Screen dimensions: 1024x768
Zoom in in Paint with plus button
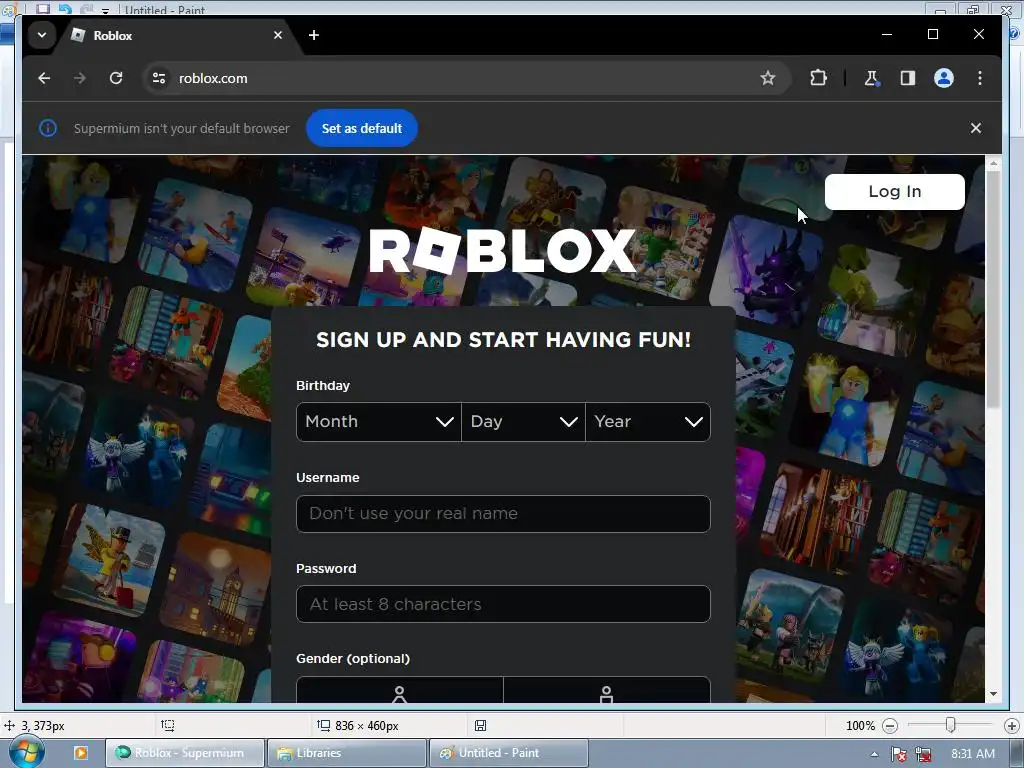pos(1012,726)
